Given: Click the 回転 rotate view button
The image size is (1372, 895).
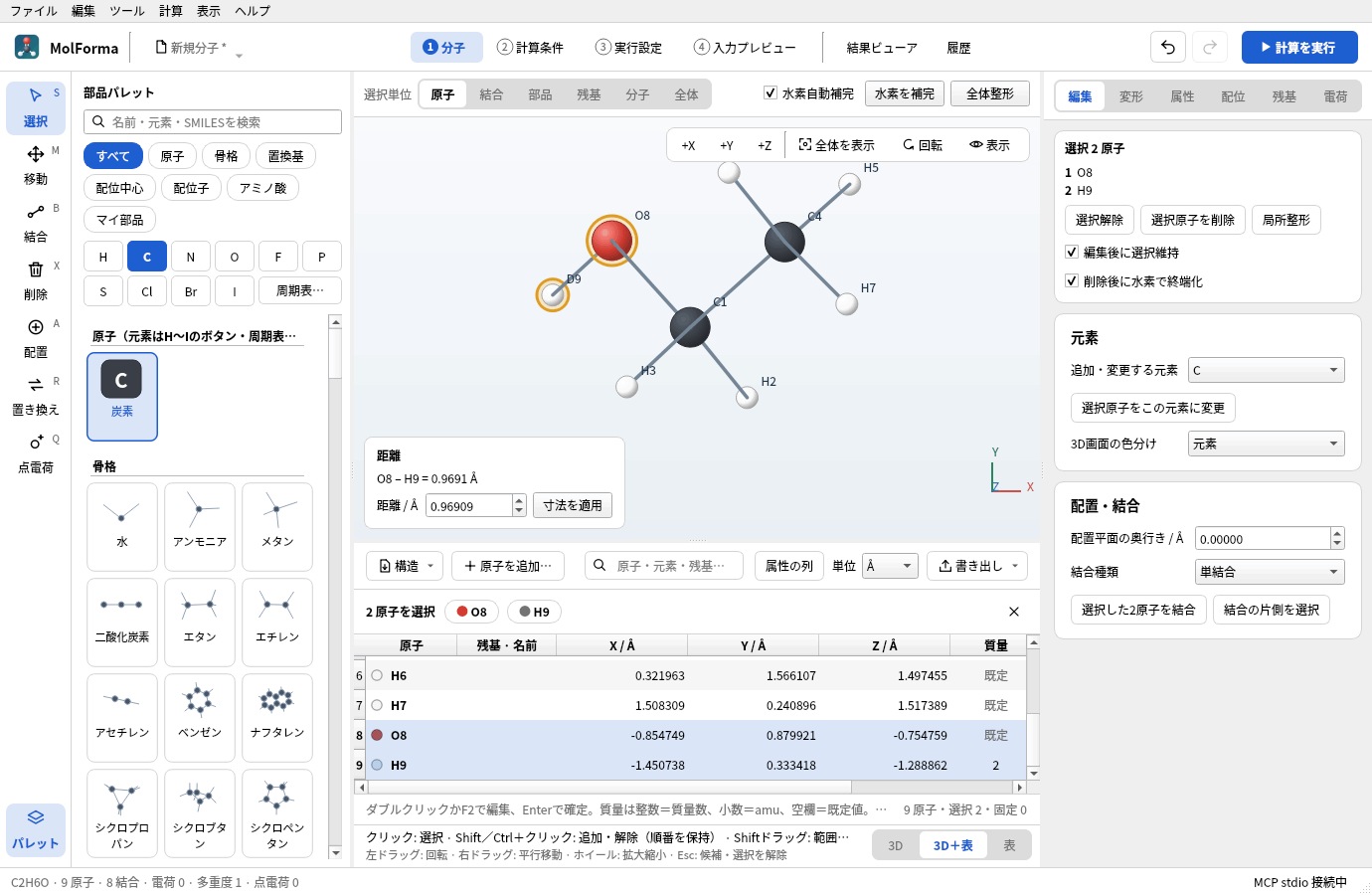Looking at the screenshot, I should click(x=923, y=145).
